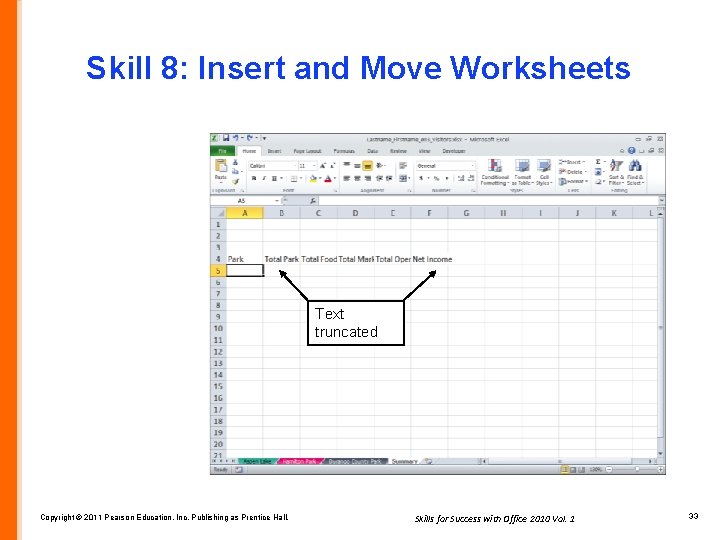The height and width of the screenshot is (540, 720).
Task: Click the Insert Worksheet icon after Summary tab
Action: [428, 461]
